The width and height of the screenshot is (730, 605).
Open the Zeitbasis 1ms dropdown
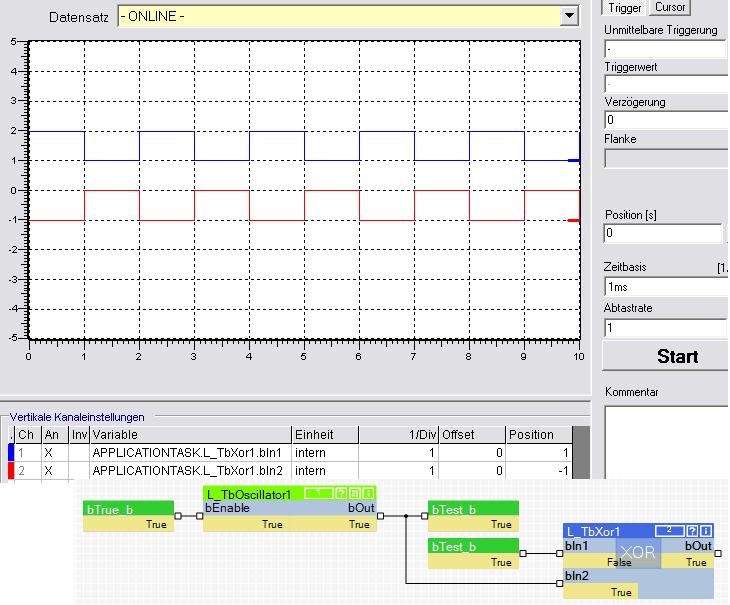pyautogui.click(x=664, y=286)
